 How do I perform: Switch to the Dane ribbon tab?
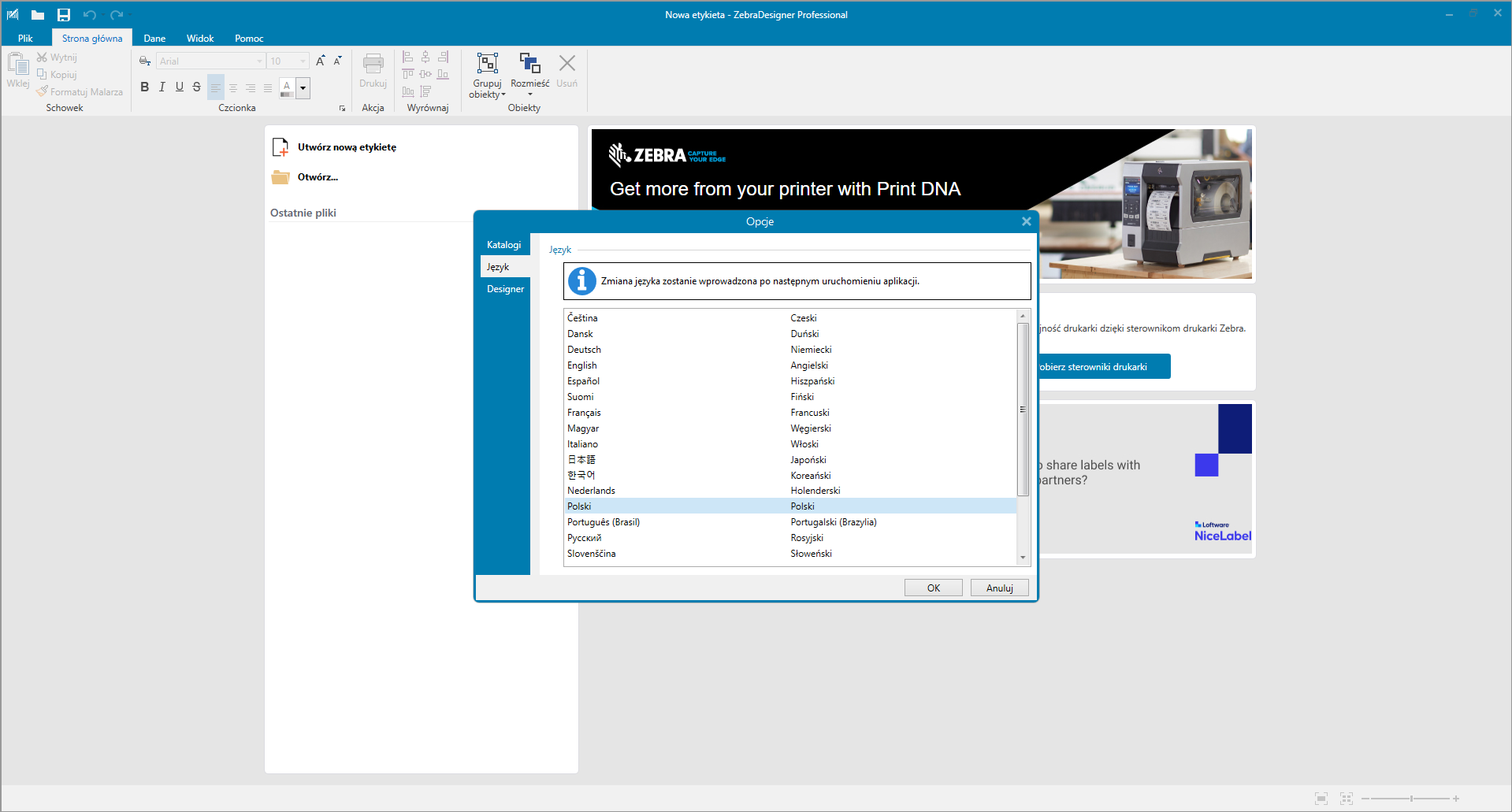tap(154, 38)
